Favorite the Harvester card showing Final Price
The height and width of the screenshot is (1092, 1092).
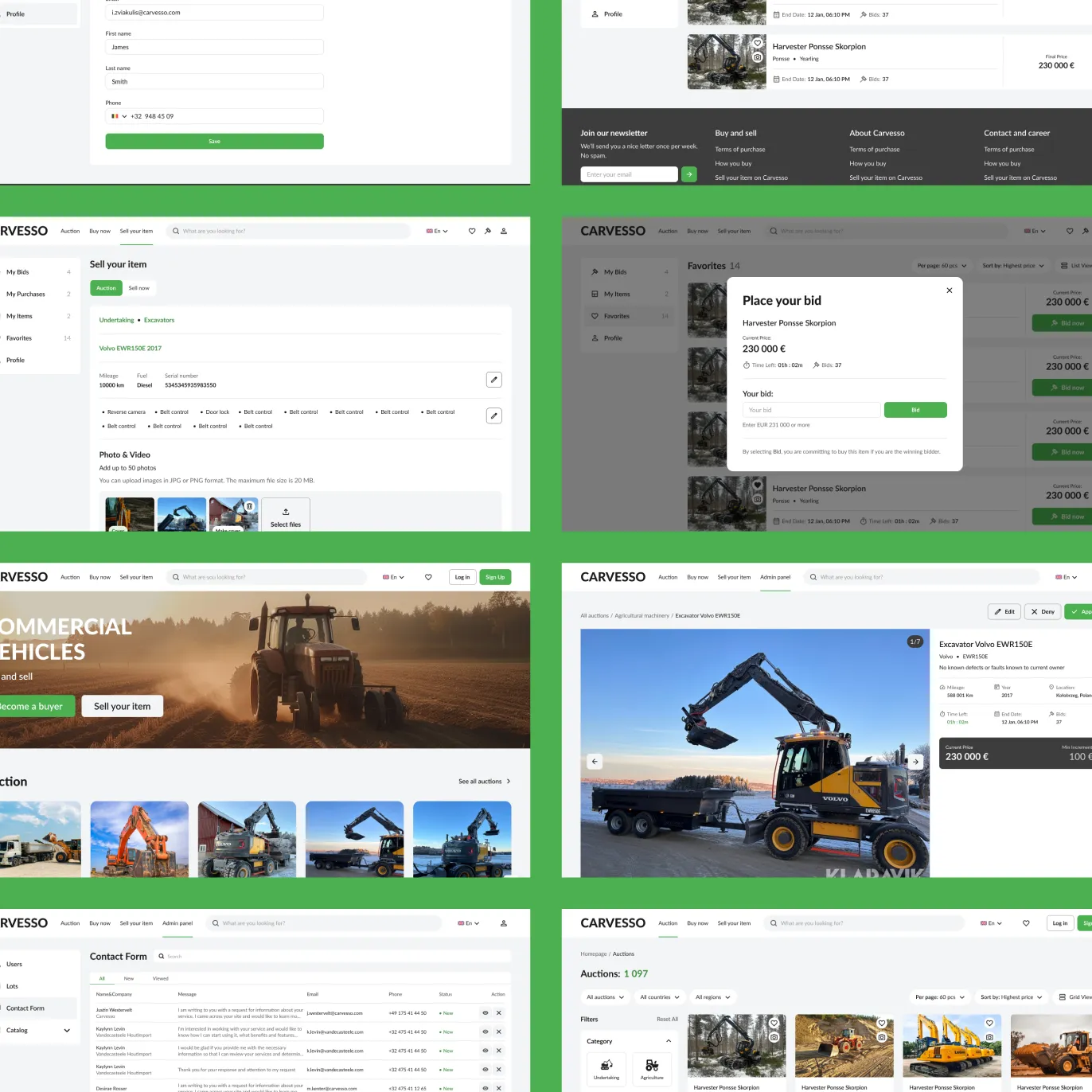[x=758, y=43]
